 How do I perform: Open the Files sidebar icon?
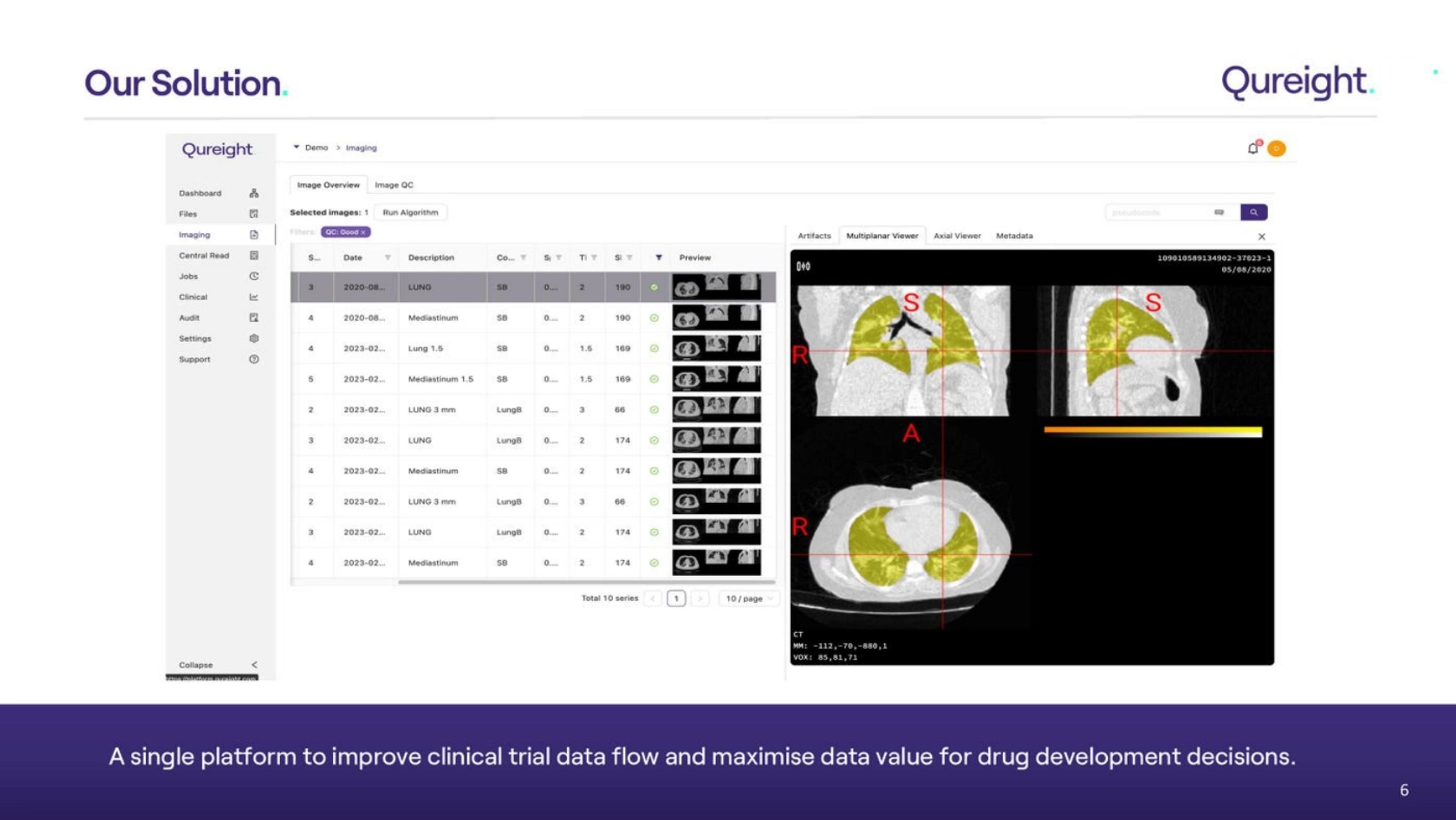pyautogui.click(x=254, y=214)
